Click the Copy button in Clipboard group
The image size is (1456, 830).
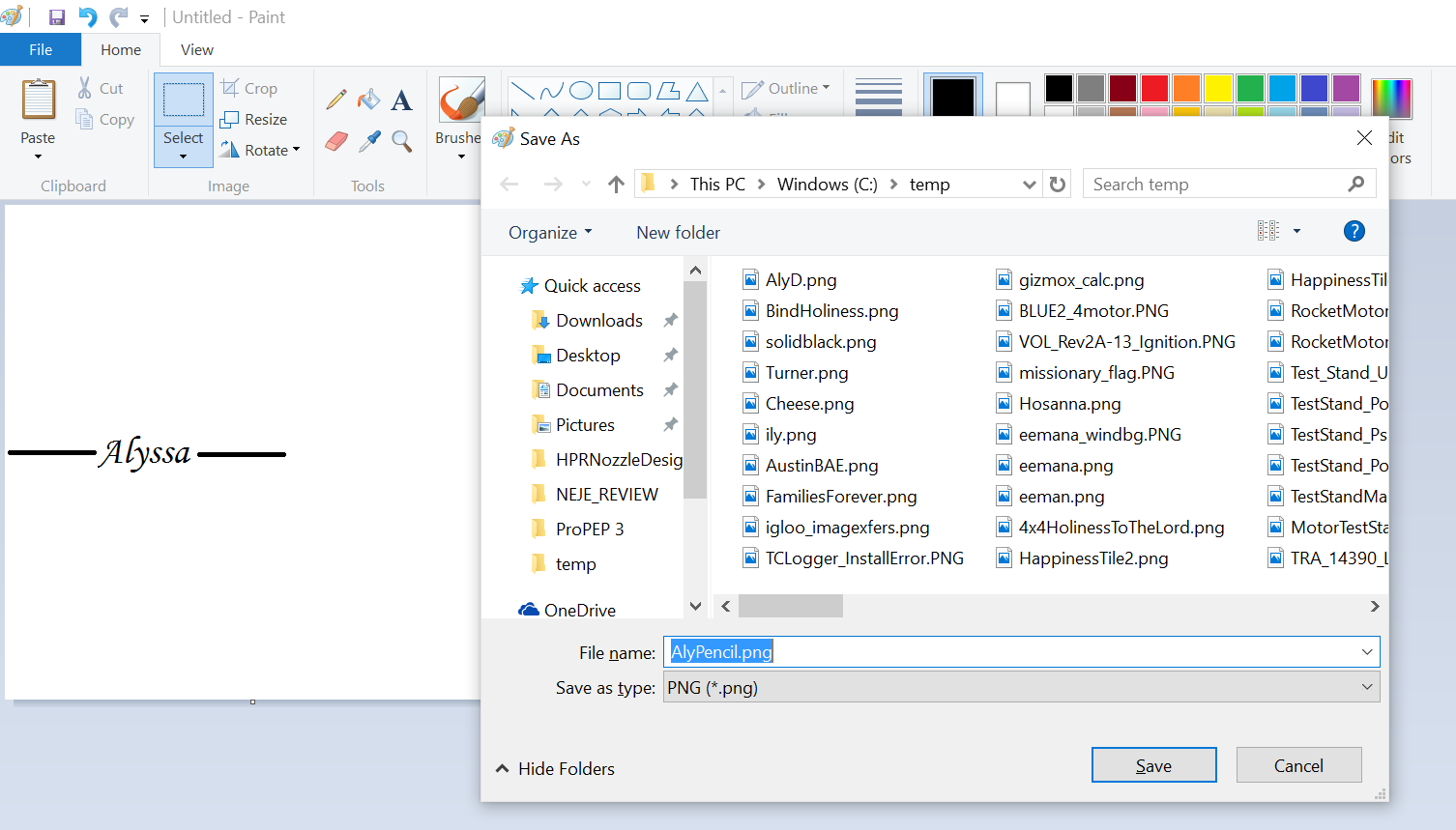tap(104, 120)
